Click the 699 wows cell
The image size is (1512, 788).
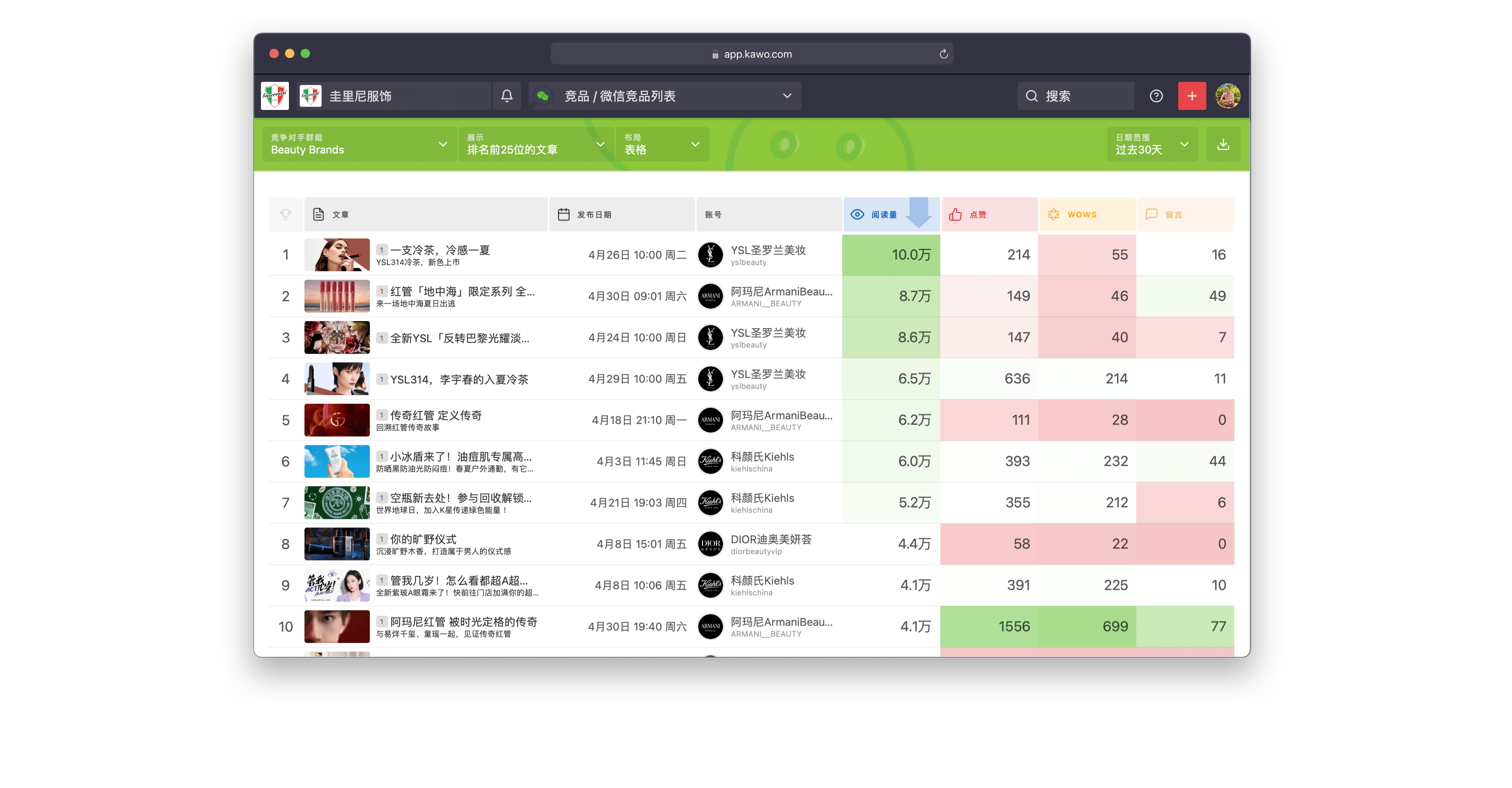tap(1087, 626)
